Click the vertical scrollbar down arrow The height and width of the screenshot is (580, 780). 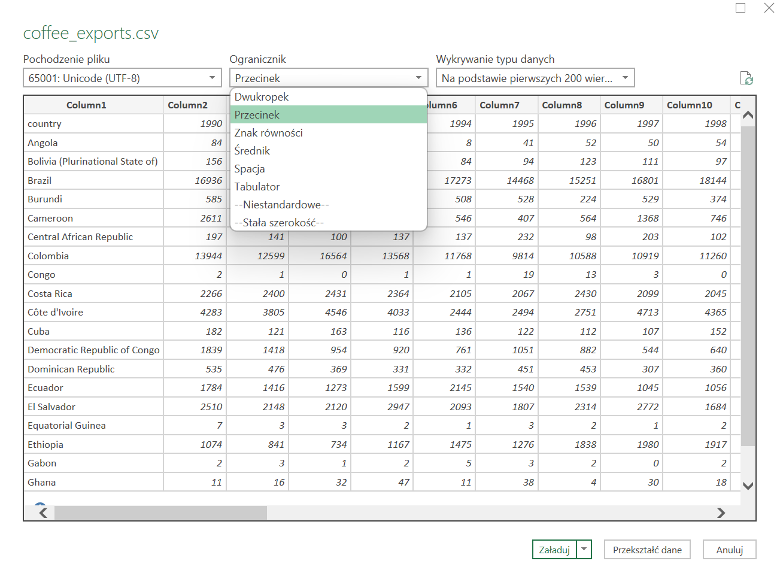747,485
